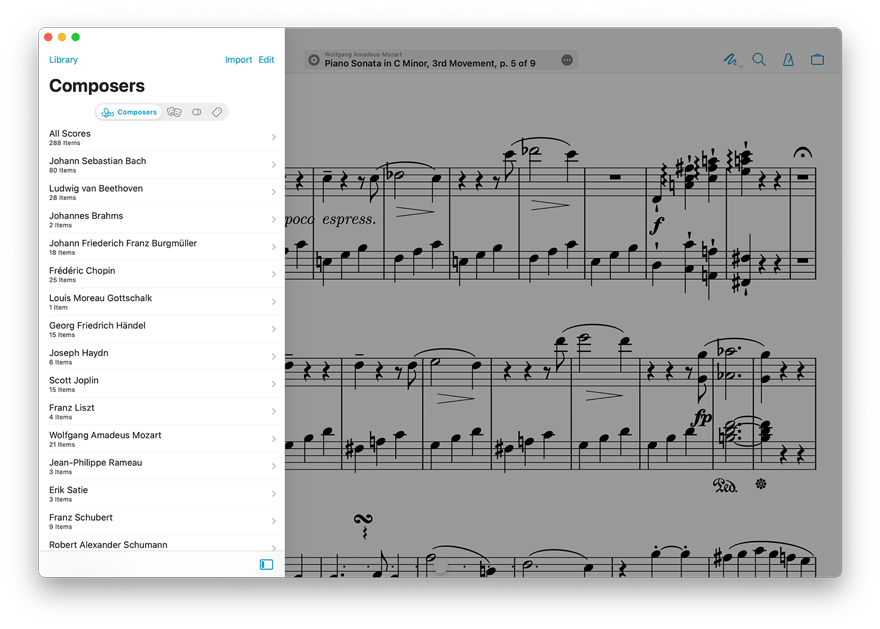Open Jean-Philippe Rameau scores
Viewport: 880px width, 629px height.
coord(162,467)
